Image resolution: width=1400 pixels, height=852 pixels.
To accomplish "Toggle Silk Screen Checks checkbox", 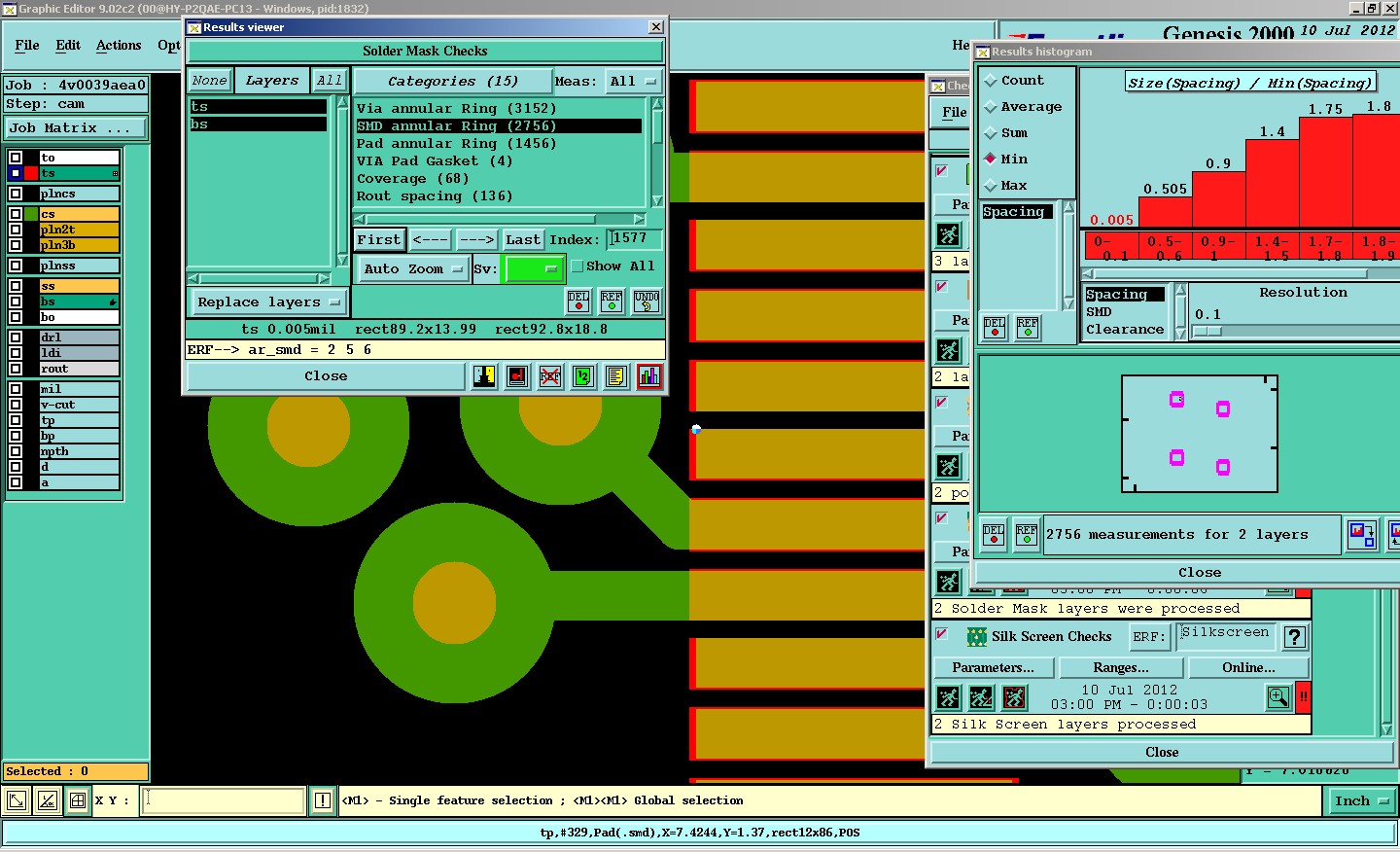I will pyautogui.click(x=941, y=634).
